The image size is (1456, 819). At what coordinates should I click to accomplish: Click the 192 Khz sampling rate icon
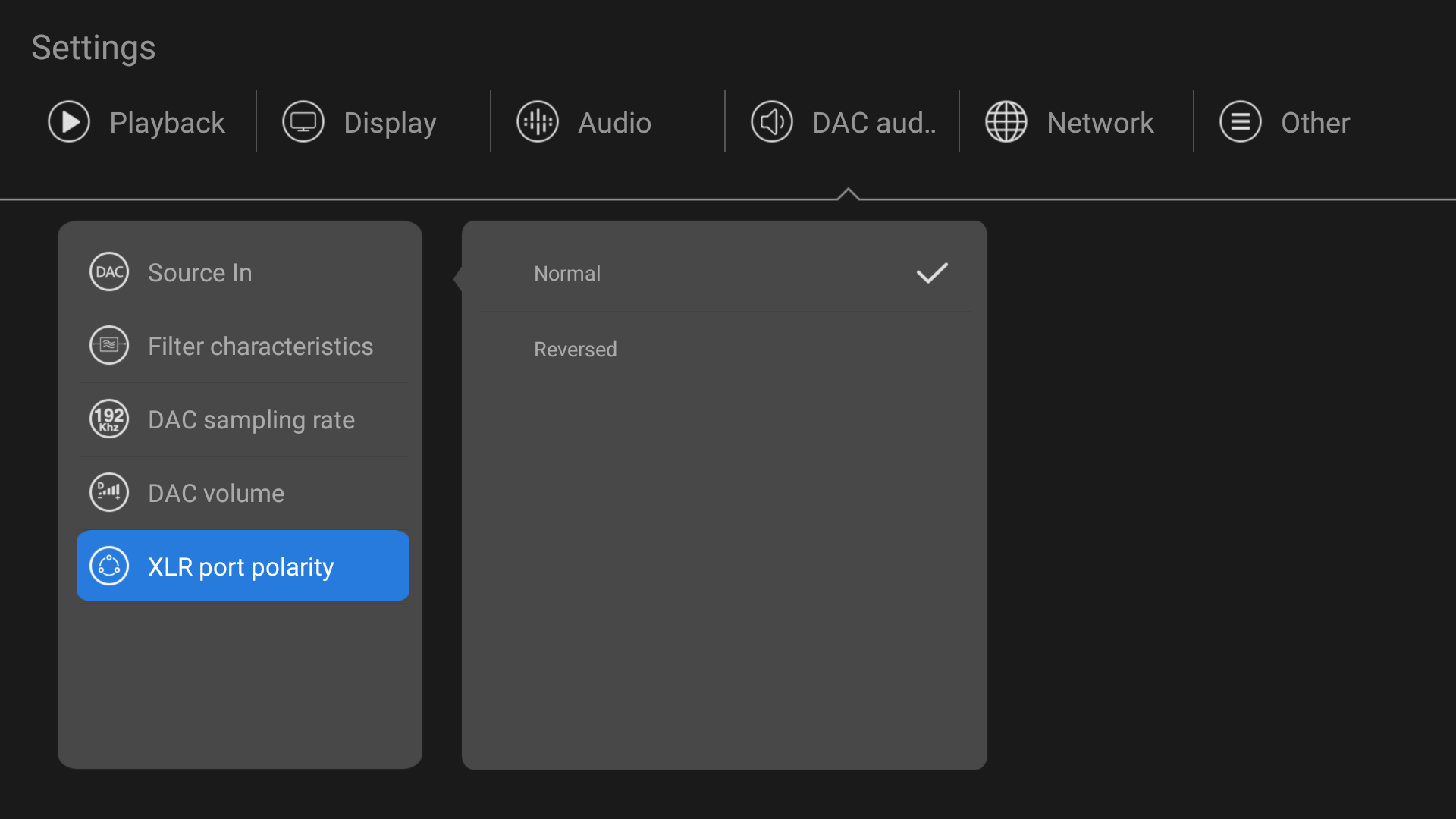(x=109, y=419)
